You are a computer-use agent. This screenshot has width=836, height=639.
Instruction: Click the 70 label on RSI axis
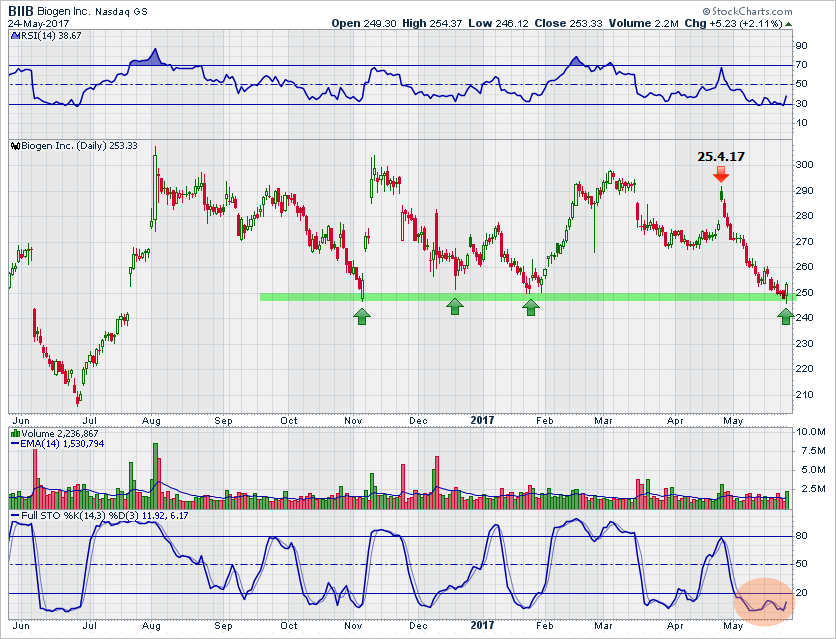pos(801,65)
